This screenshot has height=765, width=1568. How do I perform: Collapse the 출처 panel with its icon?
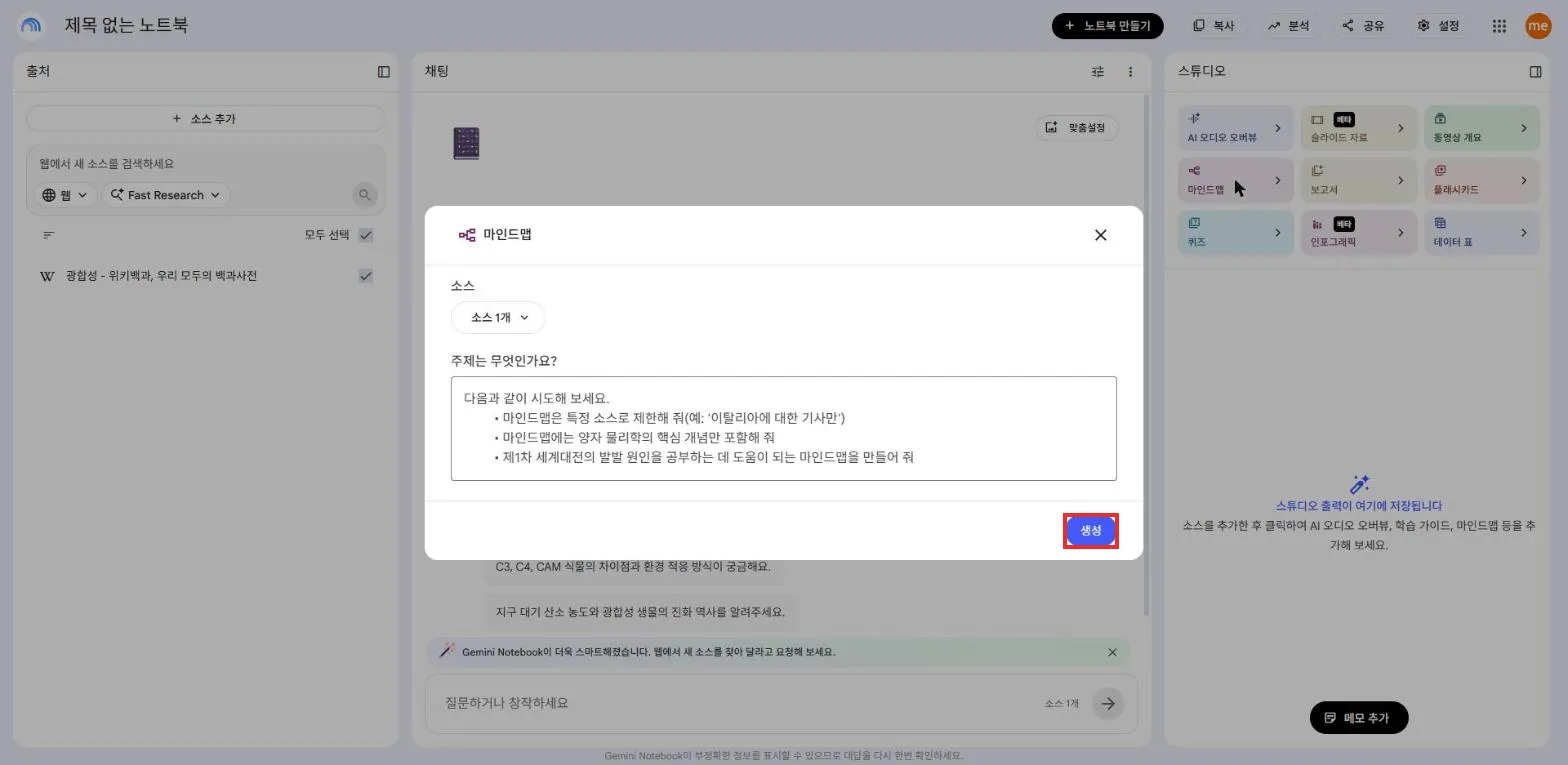[x=383, y=71]
